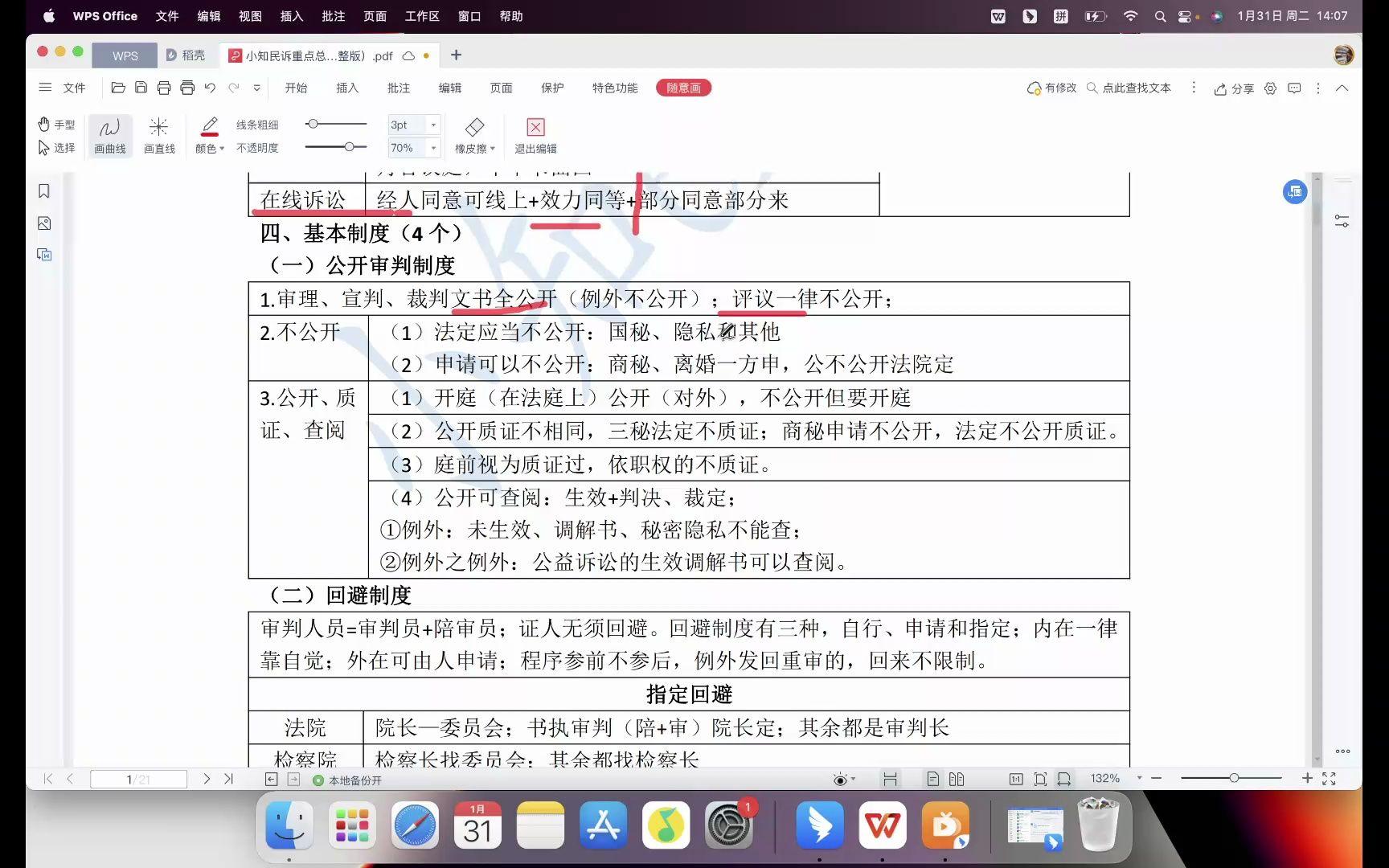The width and height of the screenshot is (1389, 868).
Task: Switch to two-page view
Action: [957, 779]
